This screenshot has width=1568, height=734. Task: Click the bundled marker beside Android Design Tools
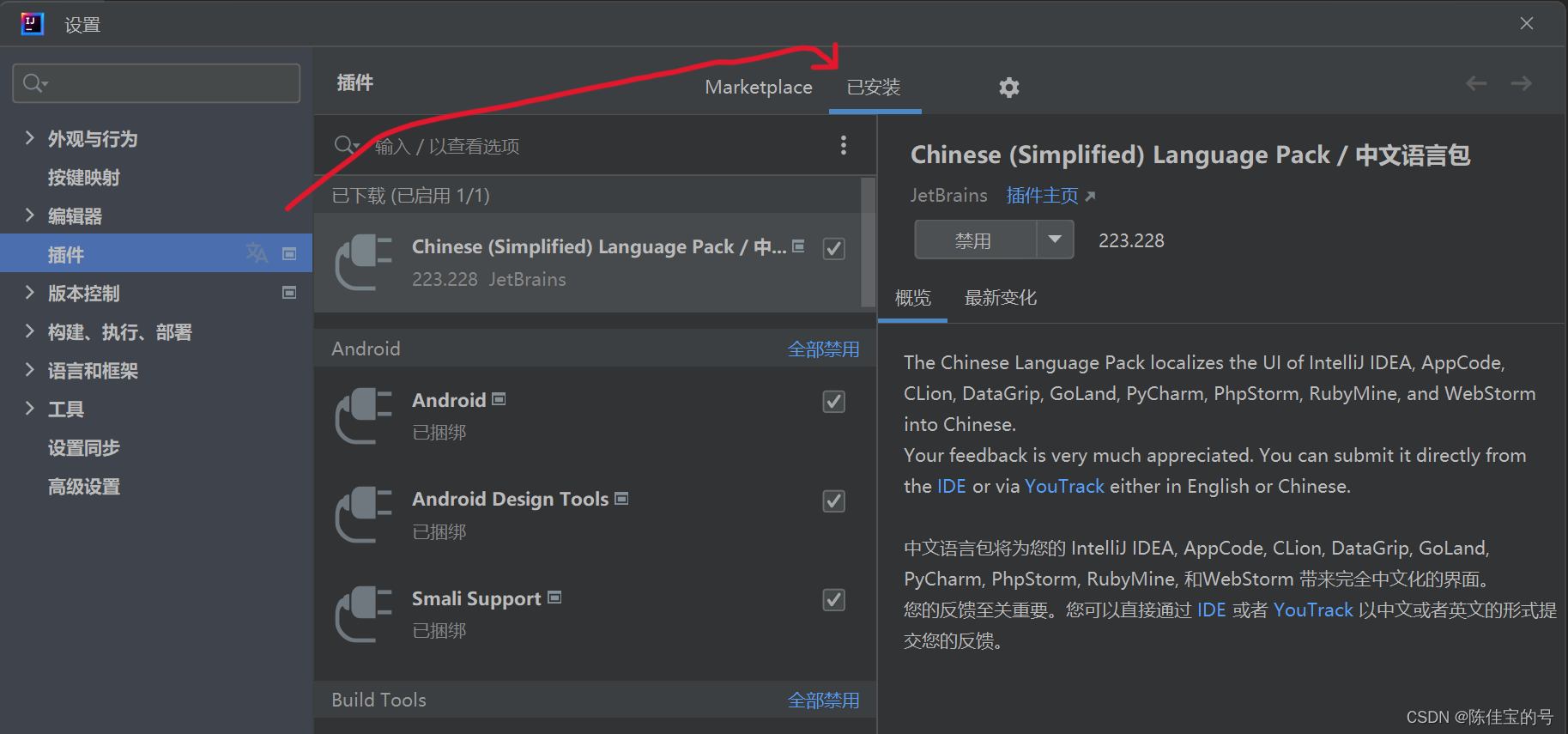[622, 498]
